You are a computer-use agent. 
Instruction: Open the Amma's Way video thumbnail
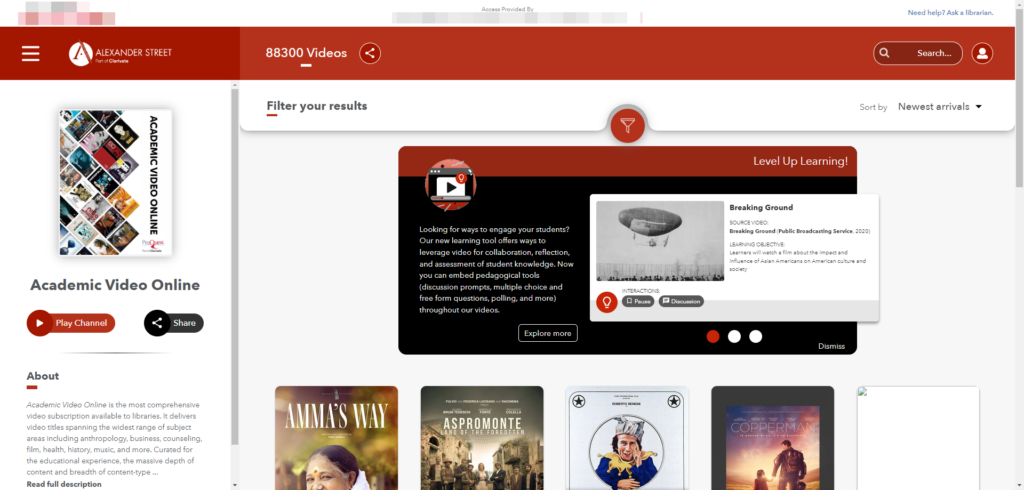tap(336, 438)
